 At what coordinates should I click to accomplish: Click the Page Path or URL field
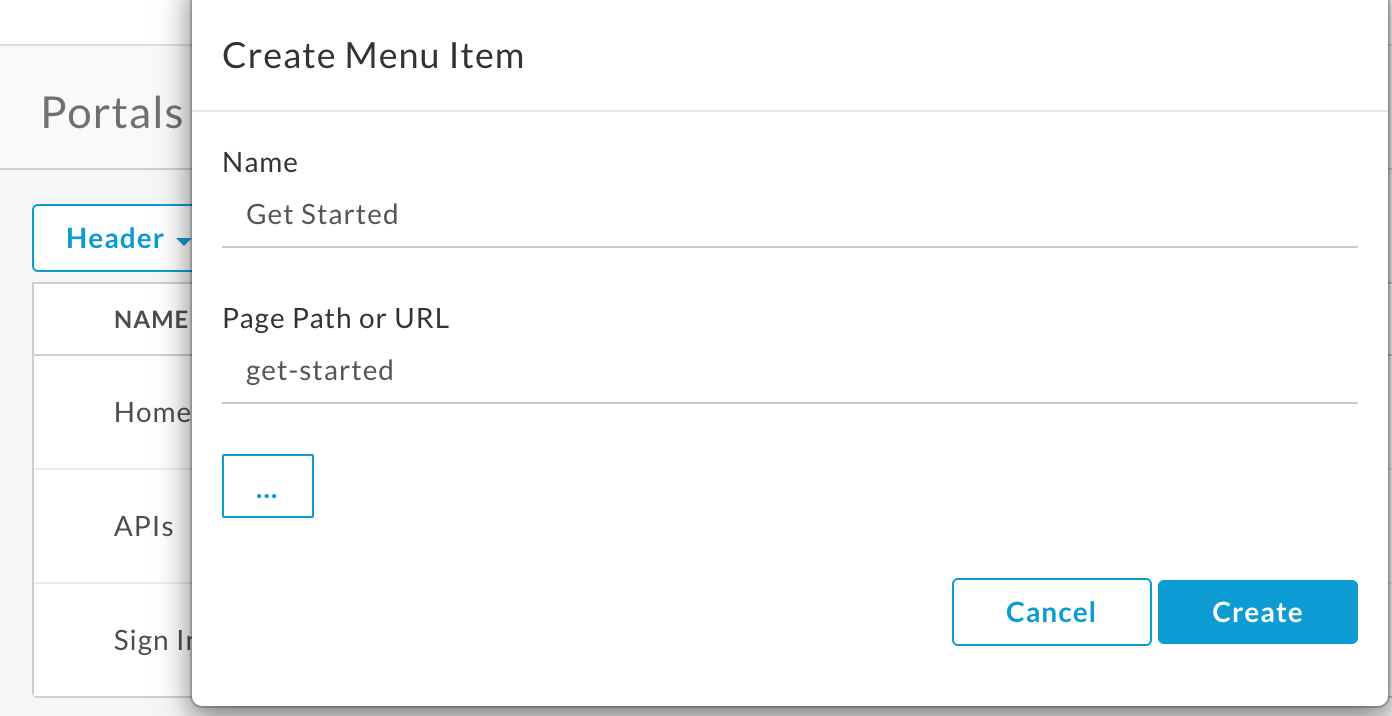[700, 370]
